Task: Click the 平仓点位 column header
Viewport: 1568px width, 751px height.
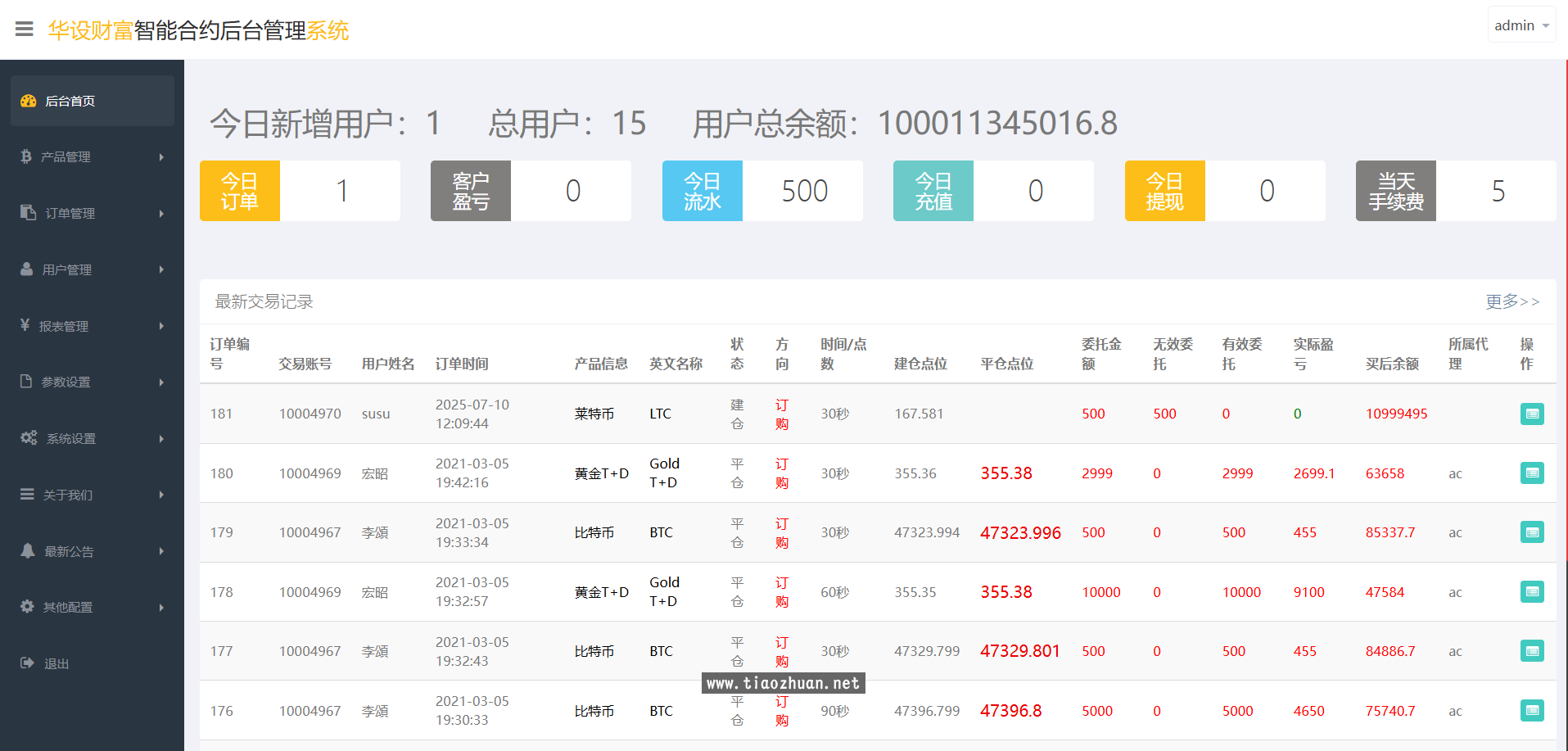Action: pos(1007,364)
